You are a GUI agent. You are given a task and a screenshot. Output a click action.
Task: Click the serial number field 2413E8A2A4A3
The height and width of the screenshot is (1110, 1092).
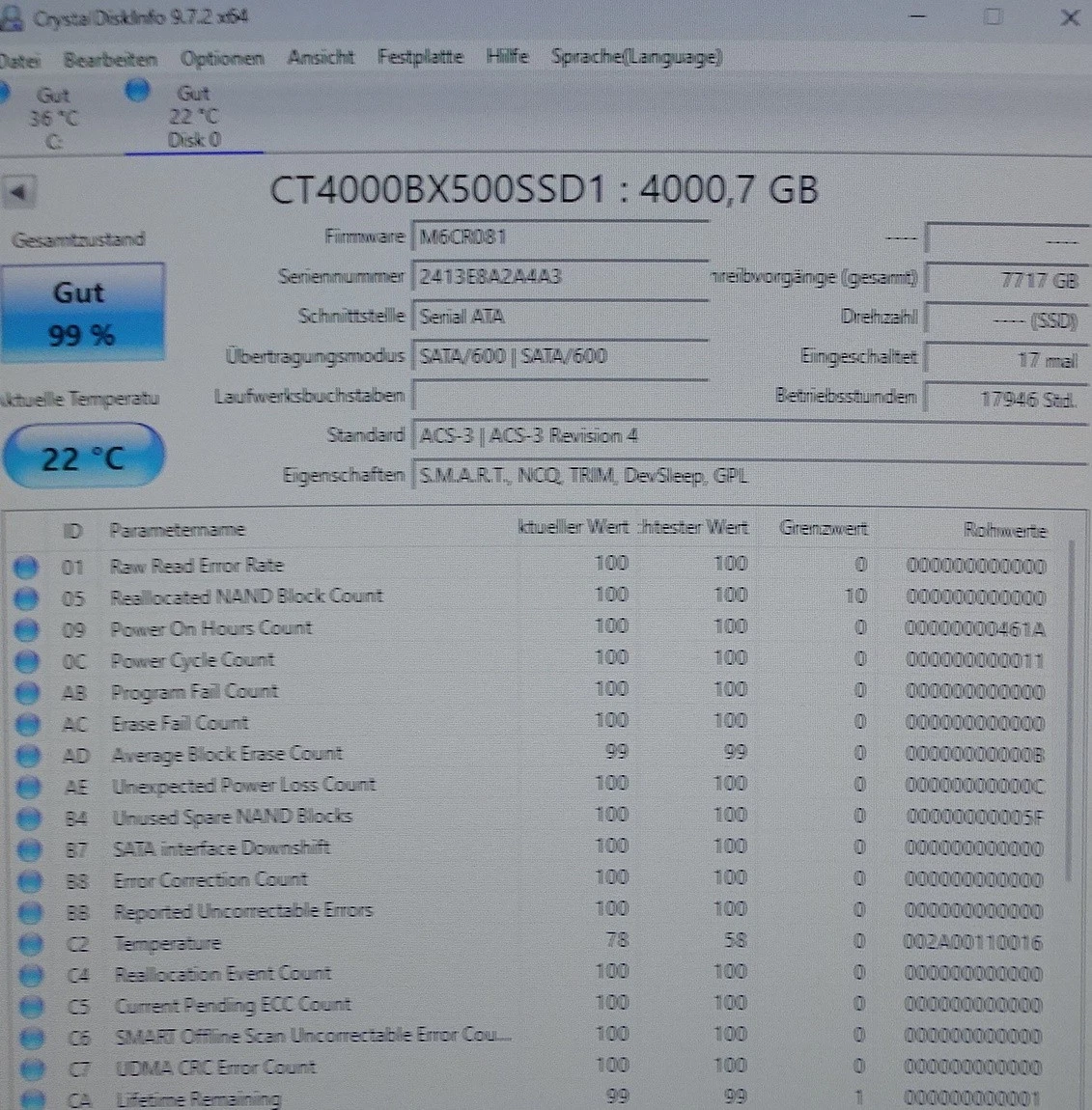click(x=560, y=276)
